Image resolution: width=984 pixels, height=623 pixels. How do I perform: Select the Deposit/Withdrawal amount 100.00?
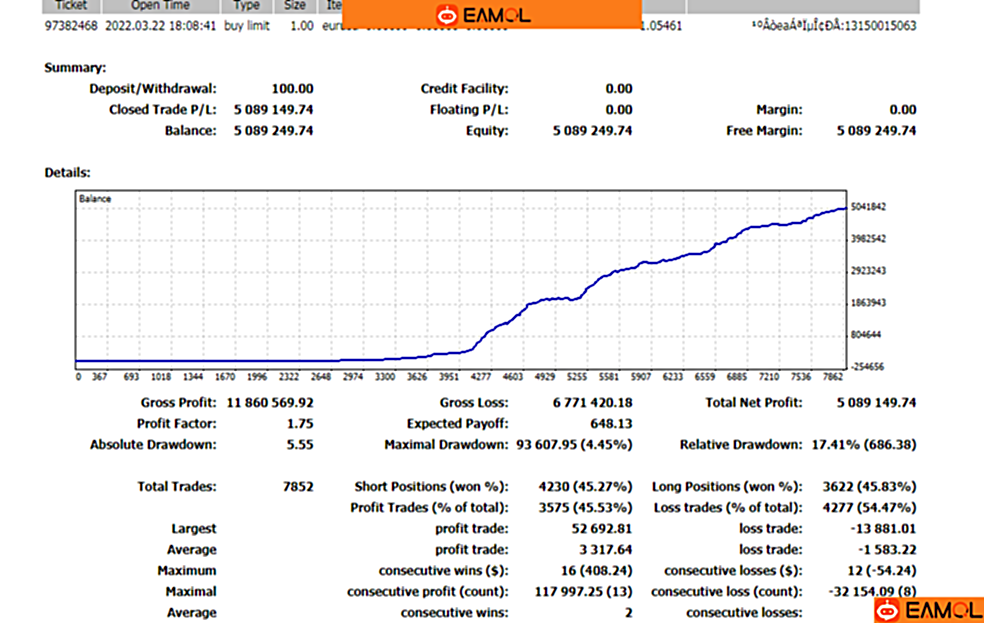tap(292, 89)
